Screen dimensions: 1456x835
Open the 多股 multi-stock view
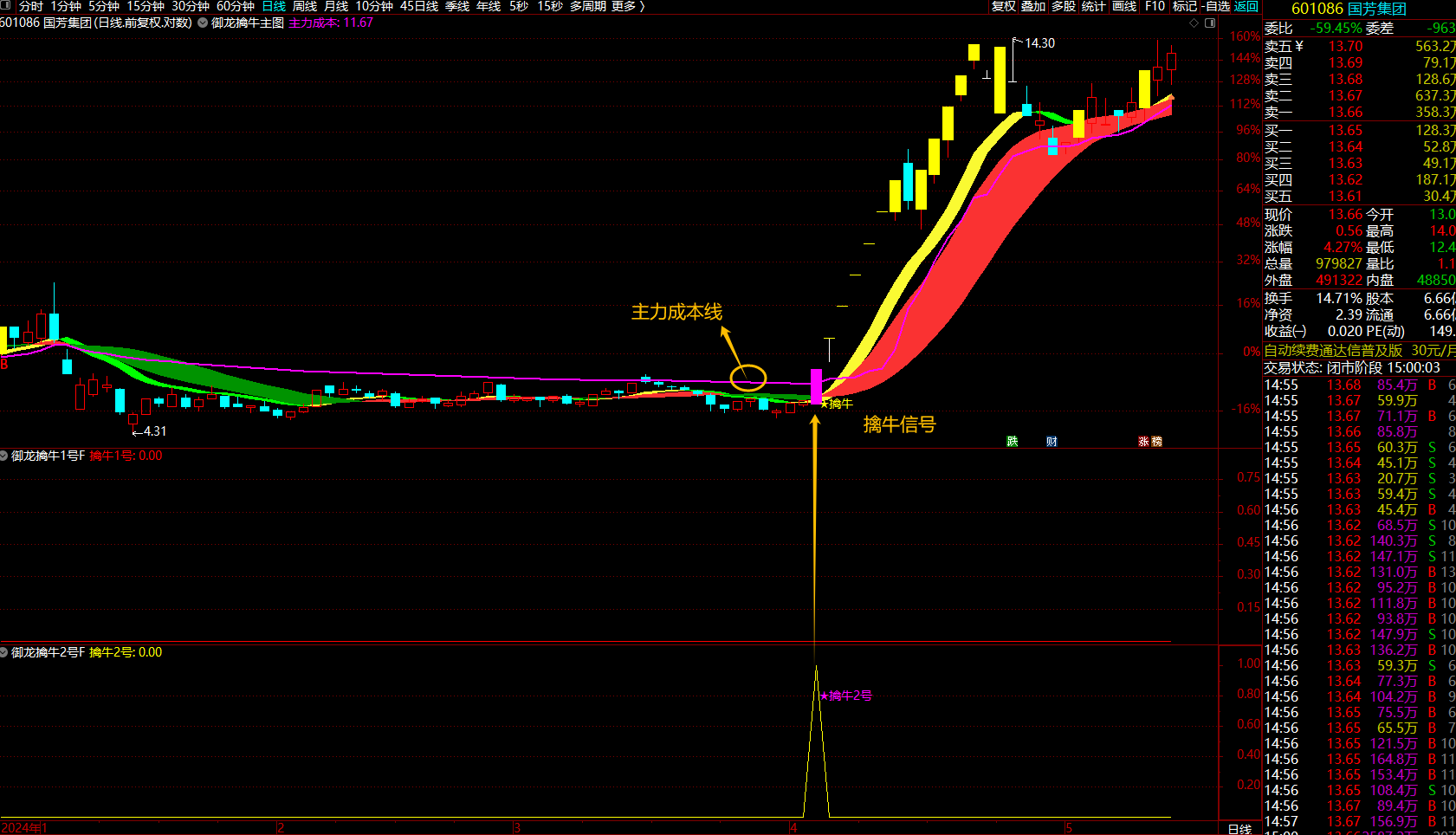[x=1064, y=6]
